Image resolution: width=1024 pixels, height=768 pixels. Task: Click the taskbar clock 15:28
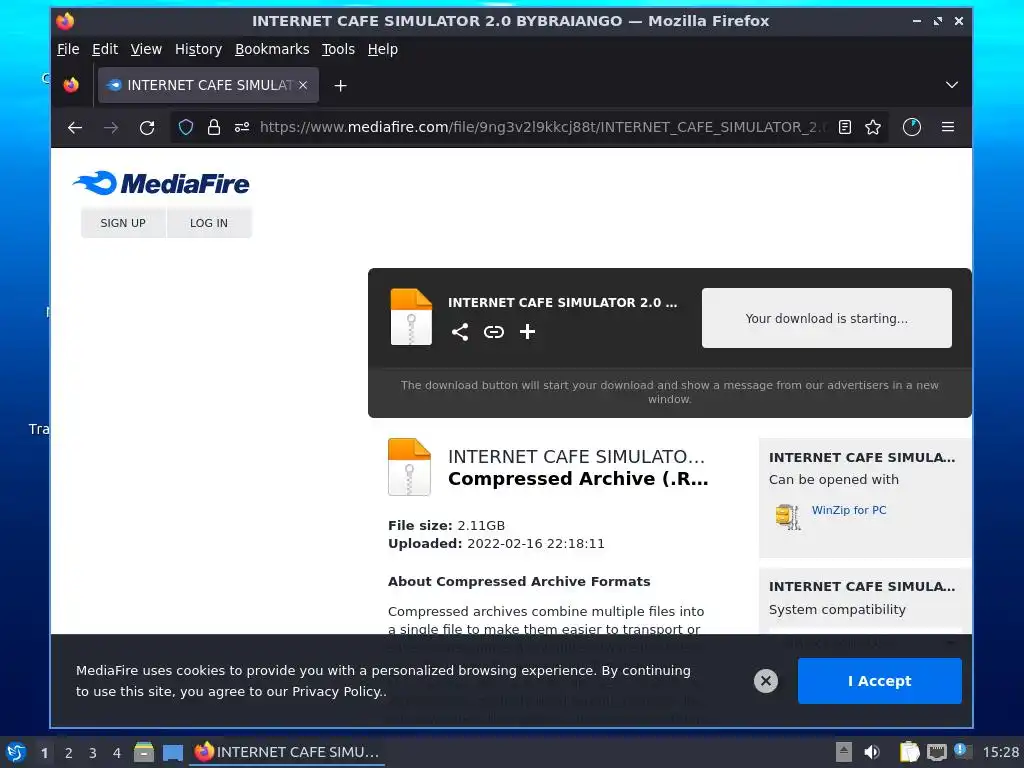[1000, 752]
